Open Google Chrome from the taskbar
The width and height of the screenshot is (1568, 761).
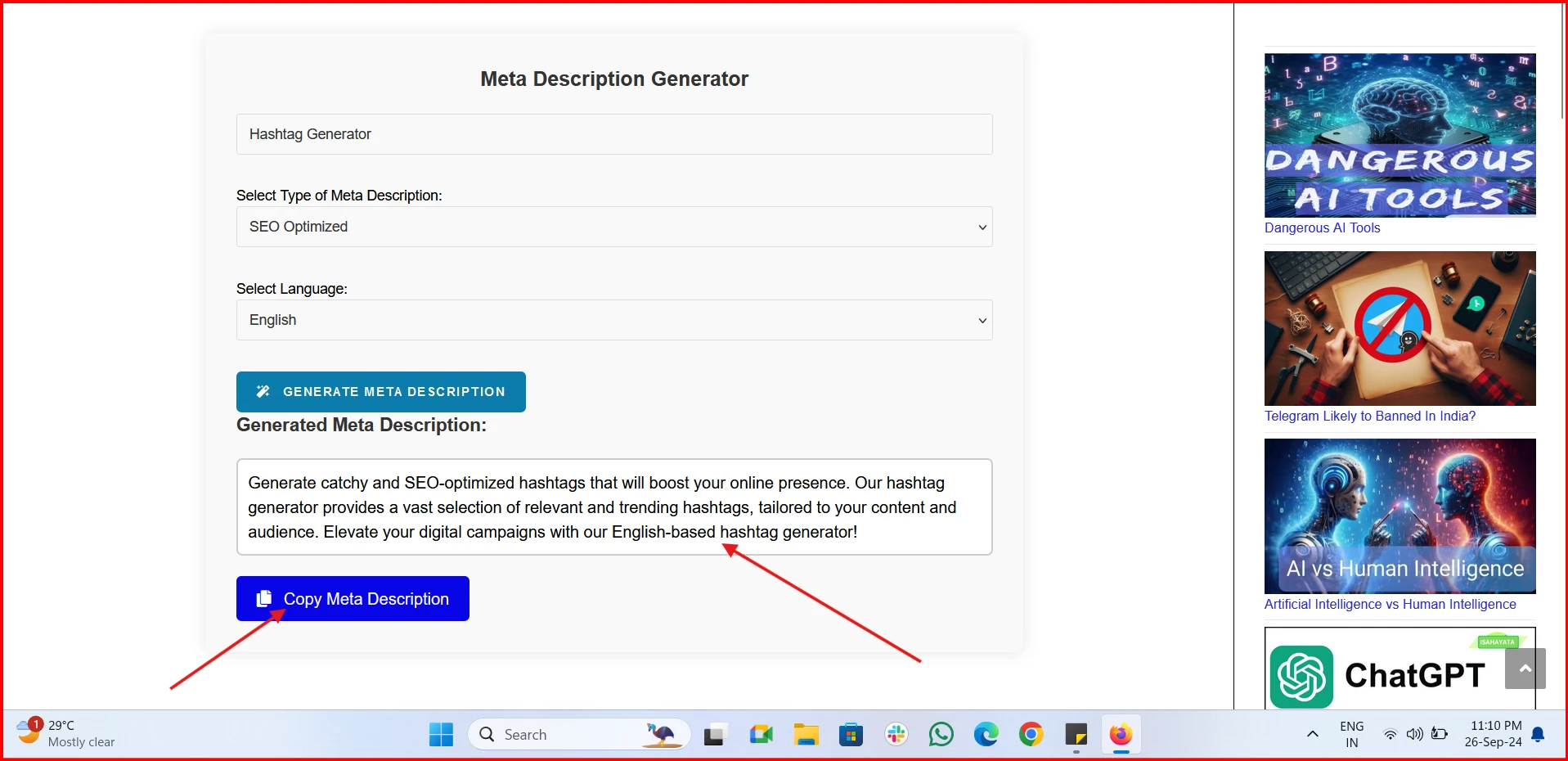(x=1030, y=734)
